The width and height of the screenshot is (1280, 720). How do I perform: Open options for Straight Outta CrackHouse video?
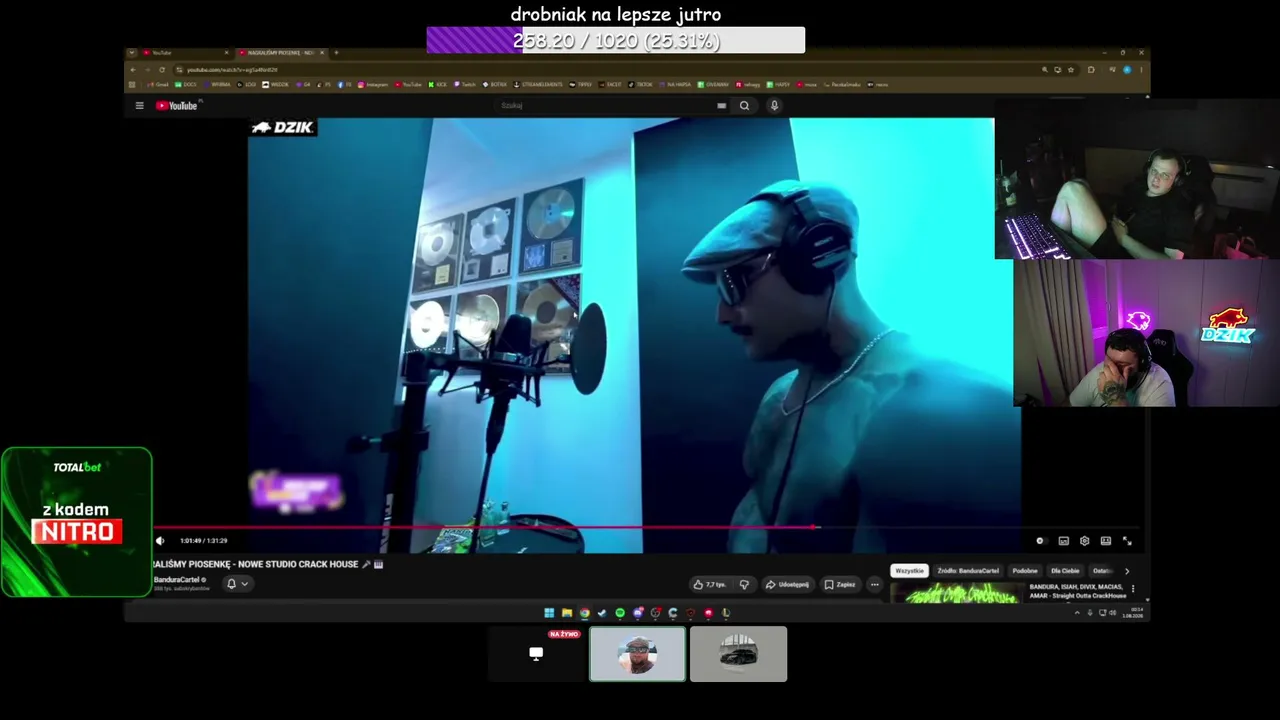[x=1133, y=589]
